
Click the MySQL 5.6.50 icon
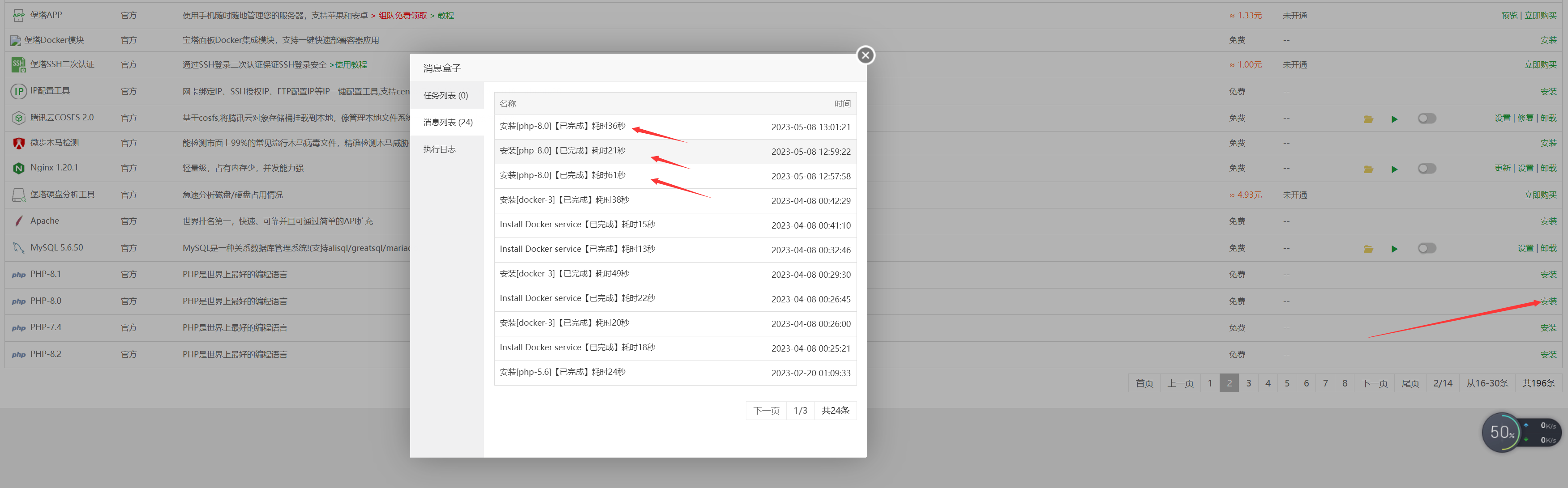pos(19,248)
